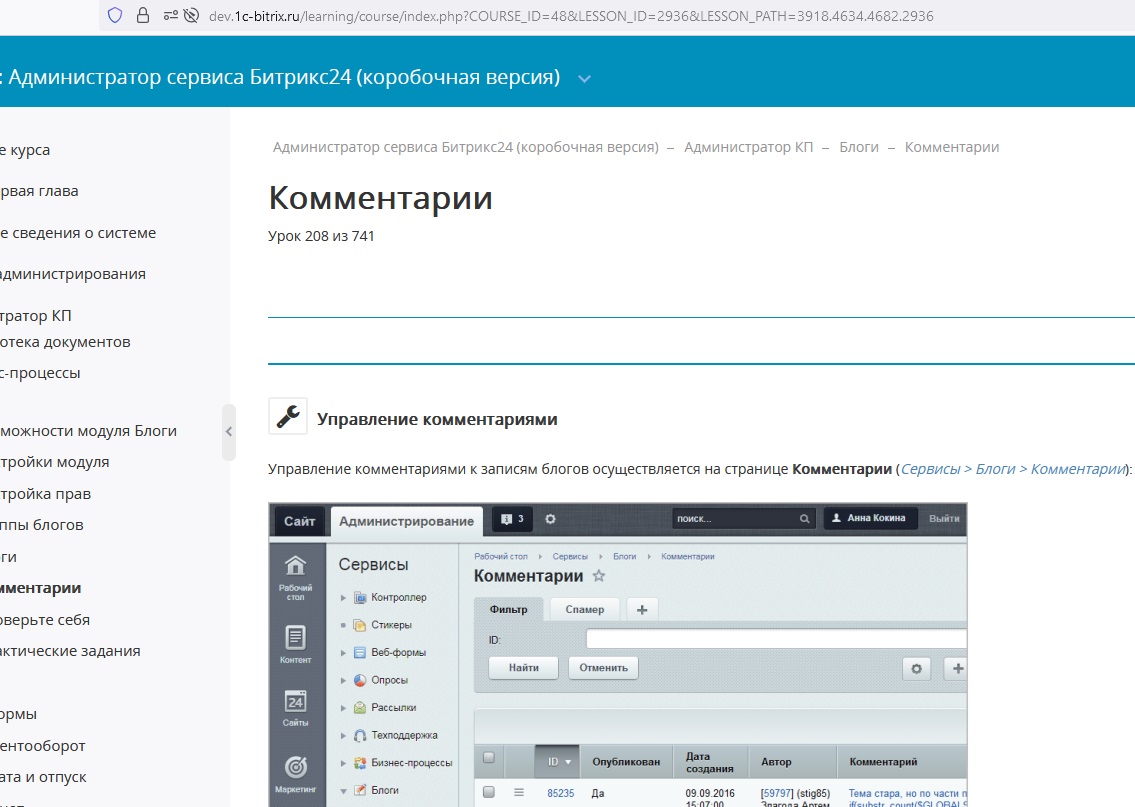
Task: Open the Администратор КП breadcrumb link
Action: coord(748,147)
